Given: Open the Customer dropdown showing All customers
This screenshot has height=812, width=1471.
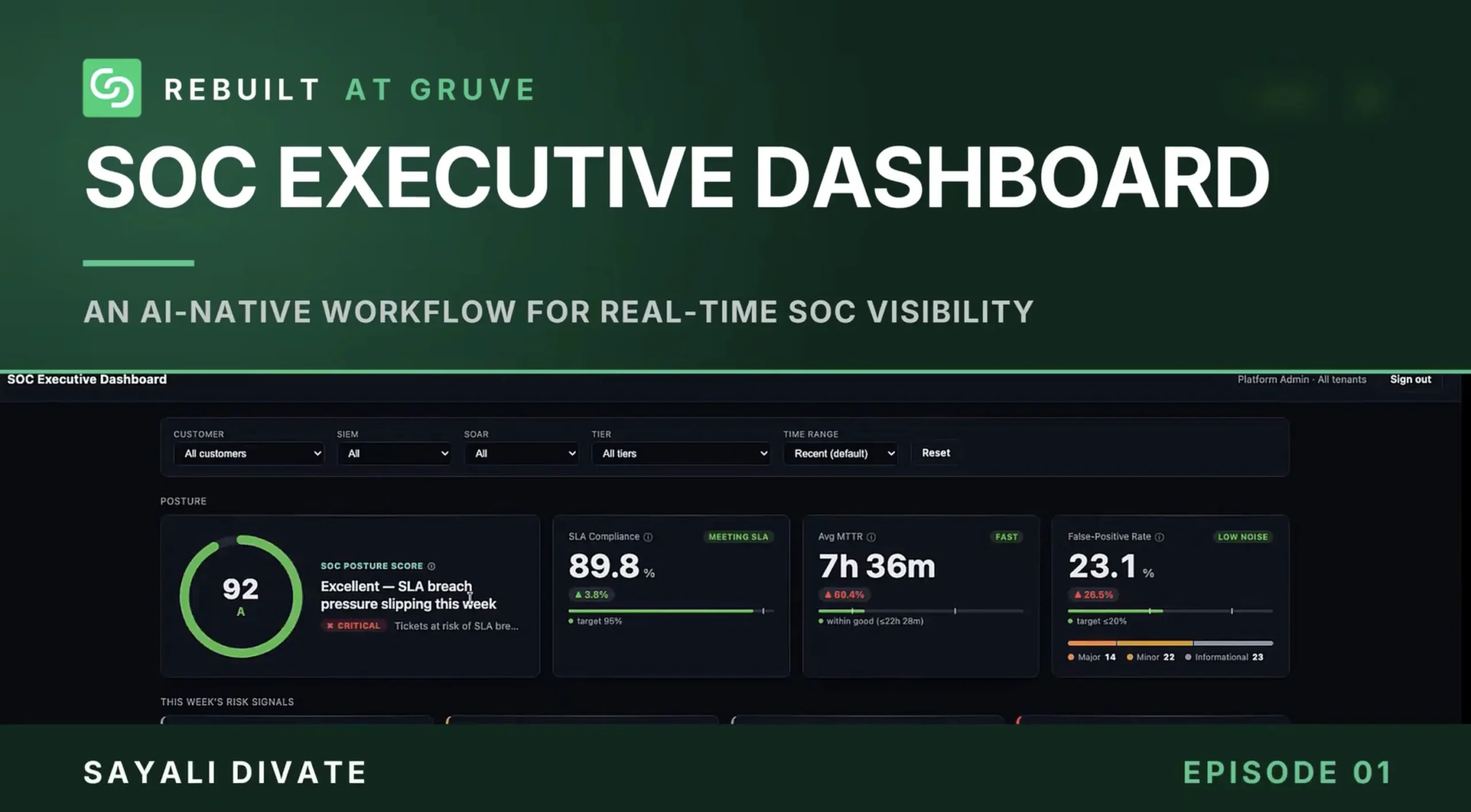Looking at the screenshot, I should click(x=248, y=454).
